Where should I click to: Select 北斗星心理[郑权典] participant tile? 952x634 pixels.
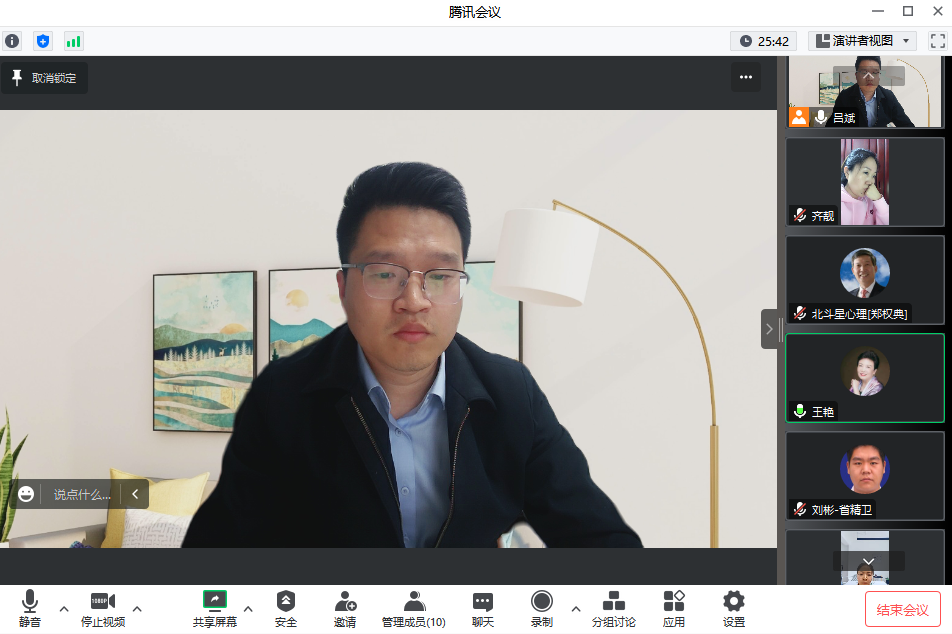tap(865, 280)
